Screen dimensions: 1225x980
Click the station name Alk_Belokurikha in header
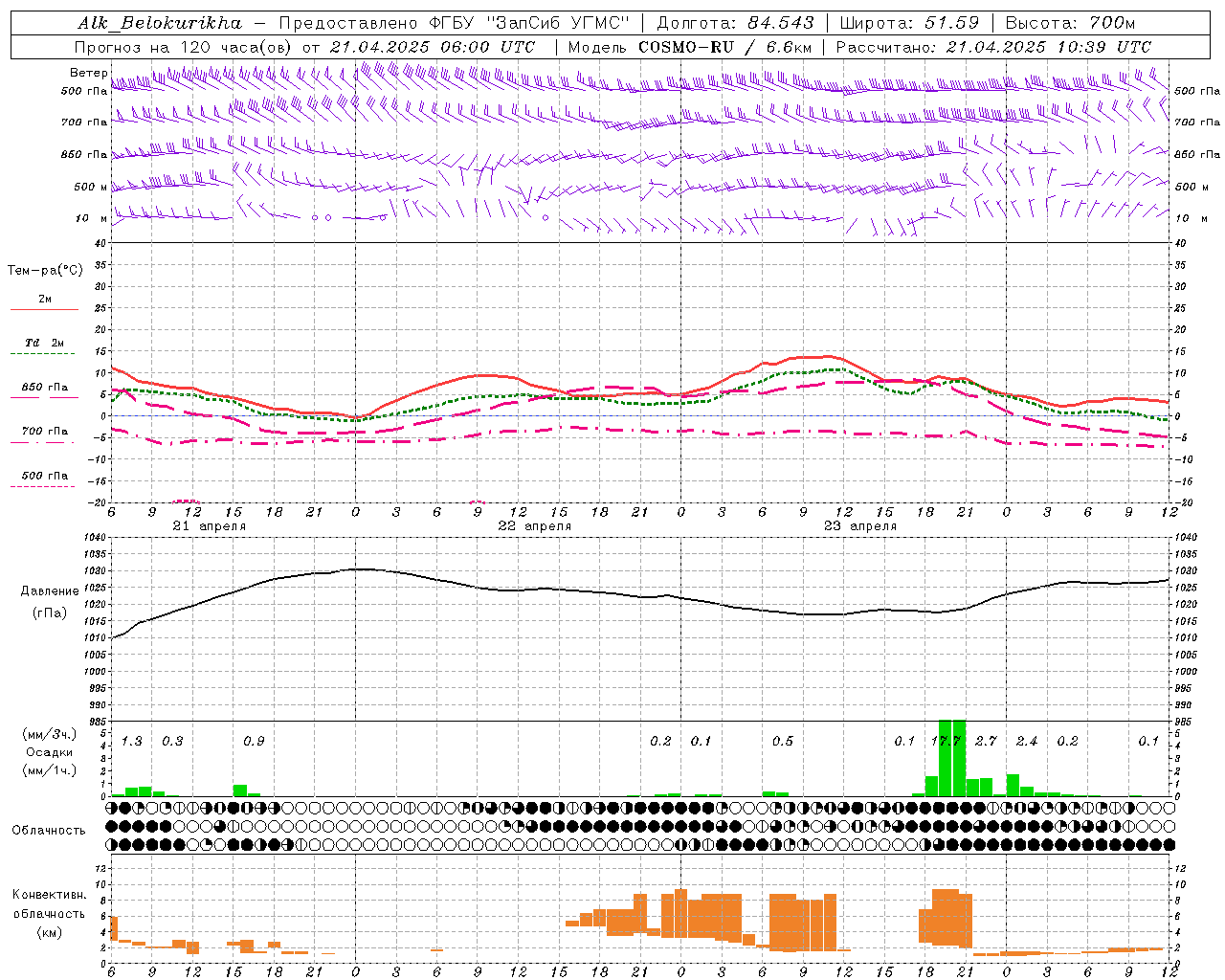(161, 23)
